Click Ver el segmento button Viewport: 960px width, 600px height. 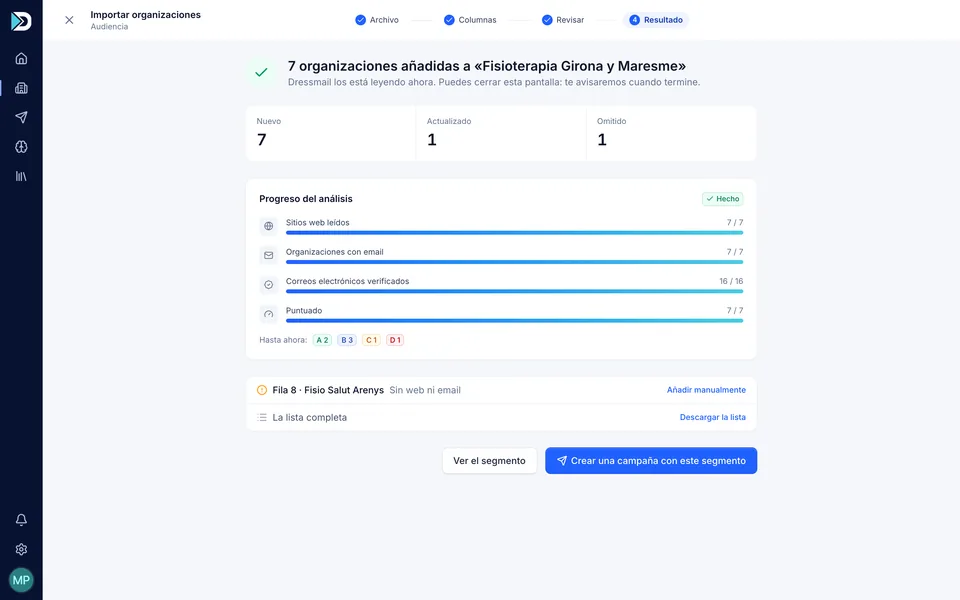pos(489,461)
